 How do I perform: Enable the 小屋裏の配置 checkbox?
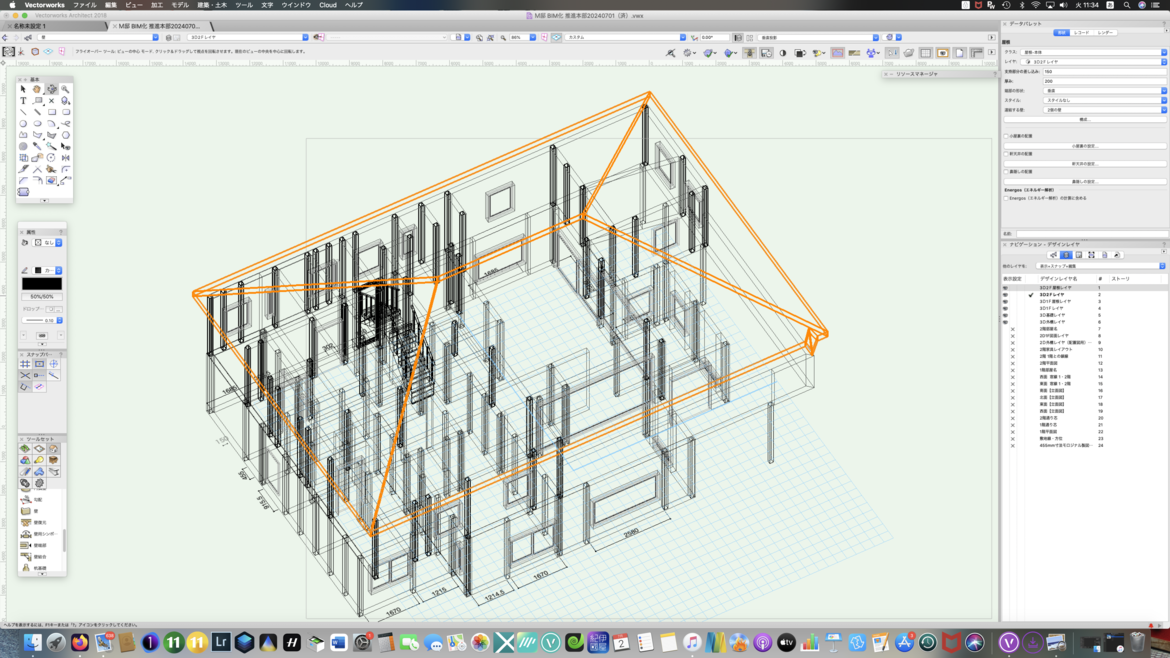[x=1006, y=136]
